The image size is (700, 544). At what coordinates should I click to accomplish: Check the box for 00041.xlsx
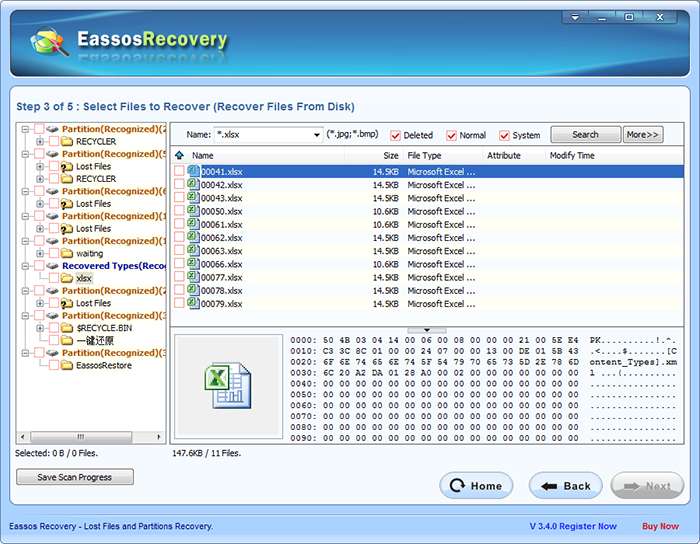coord(179,171)
